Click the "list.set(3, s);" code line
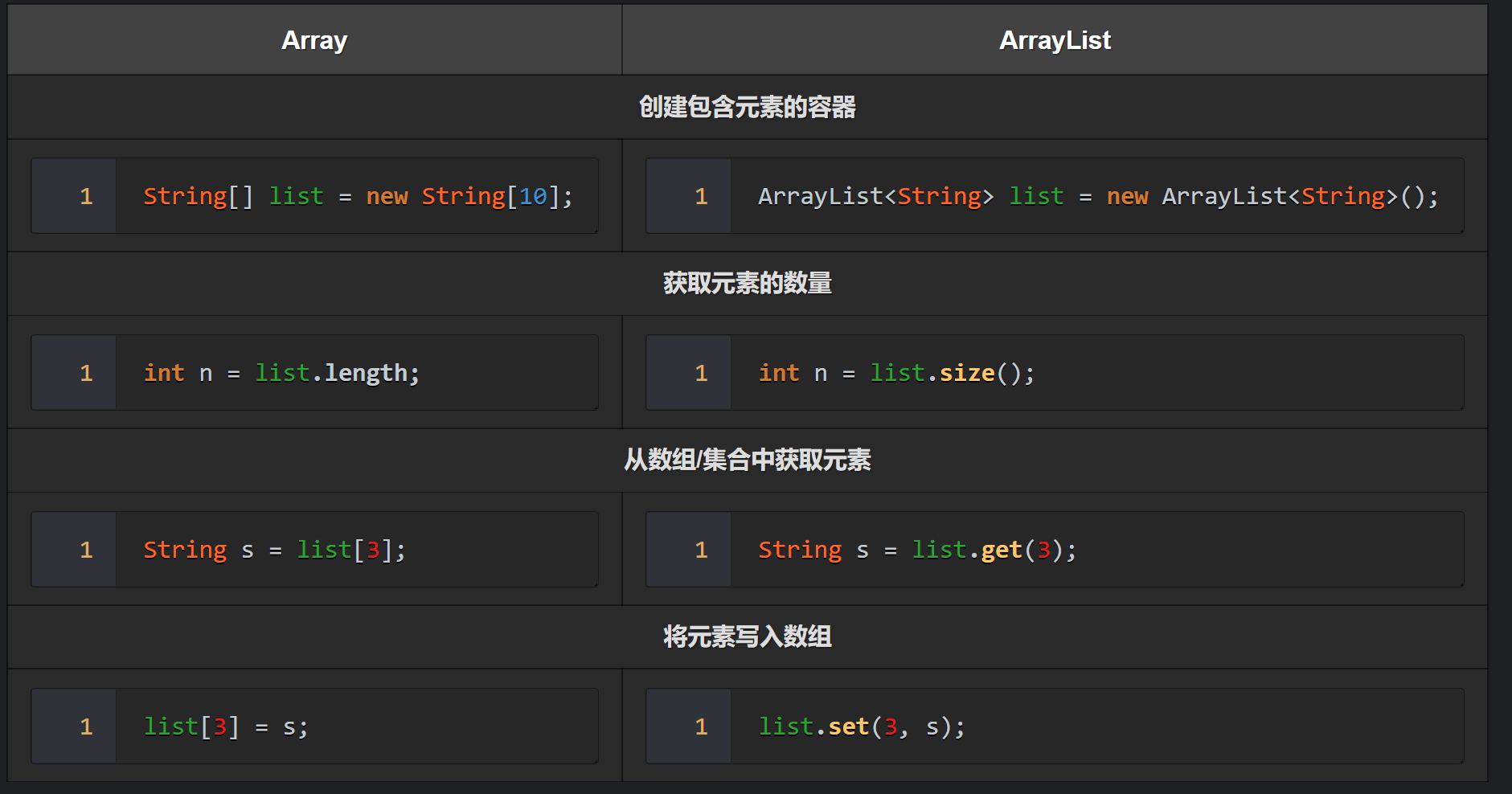The image size is (1512, 794). pos(861,726)
